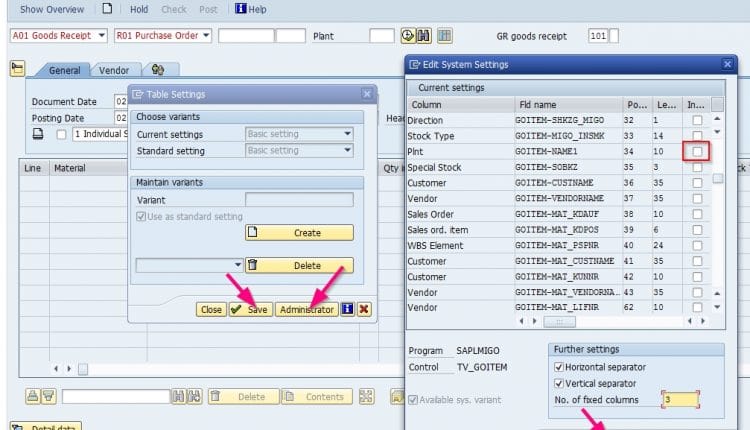Click the sort ascending icon in bottom toolbar
The height and width of the screenshot is (430, 750).
click(33, 396)
